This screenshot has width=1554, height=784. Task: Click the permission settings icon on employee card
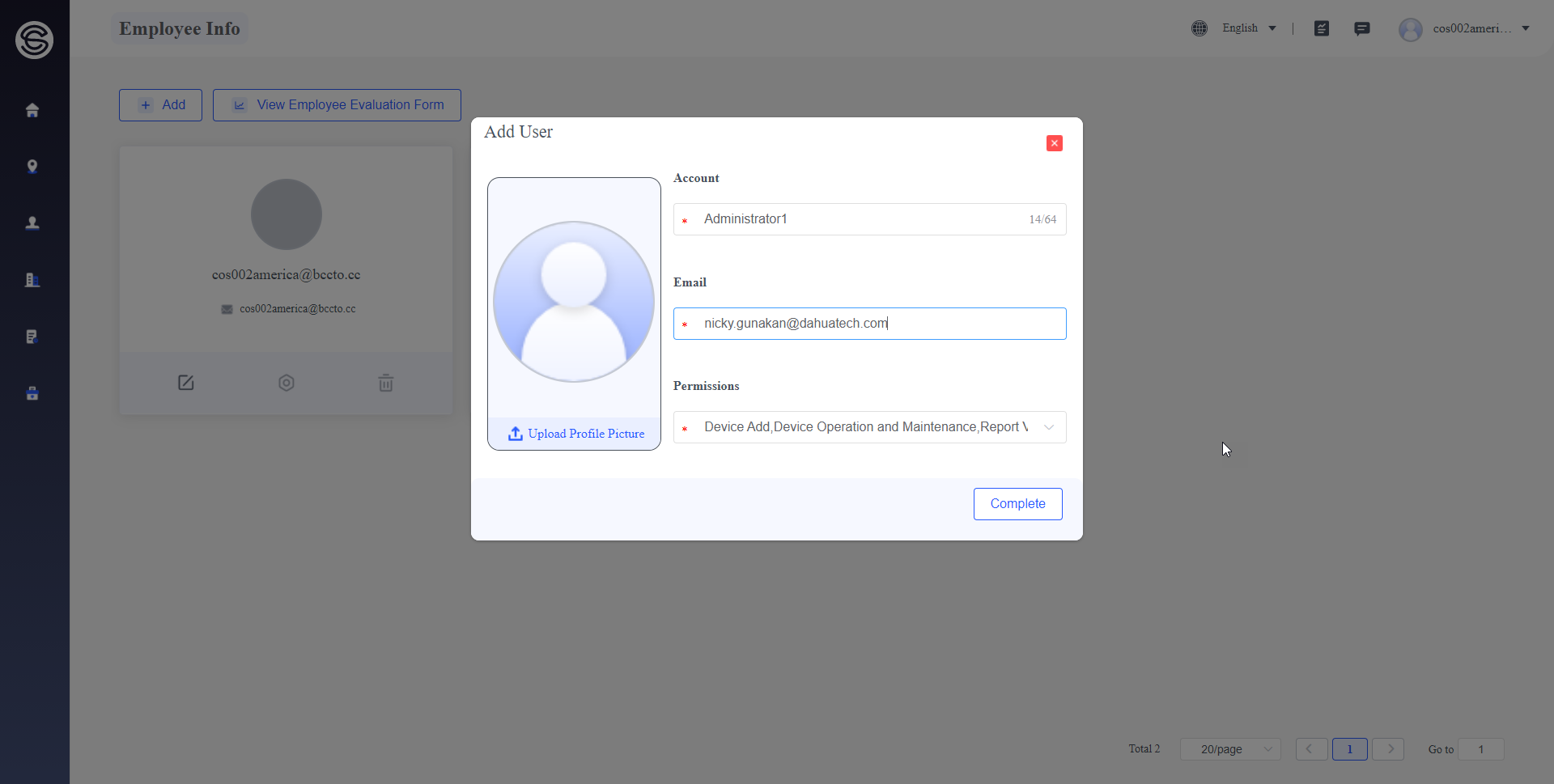(x=287, y=383)
